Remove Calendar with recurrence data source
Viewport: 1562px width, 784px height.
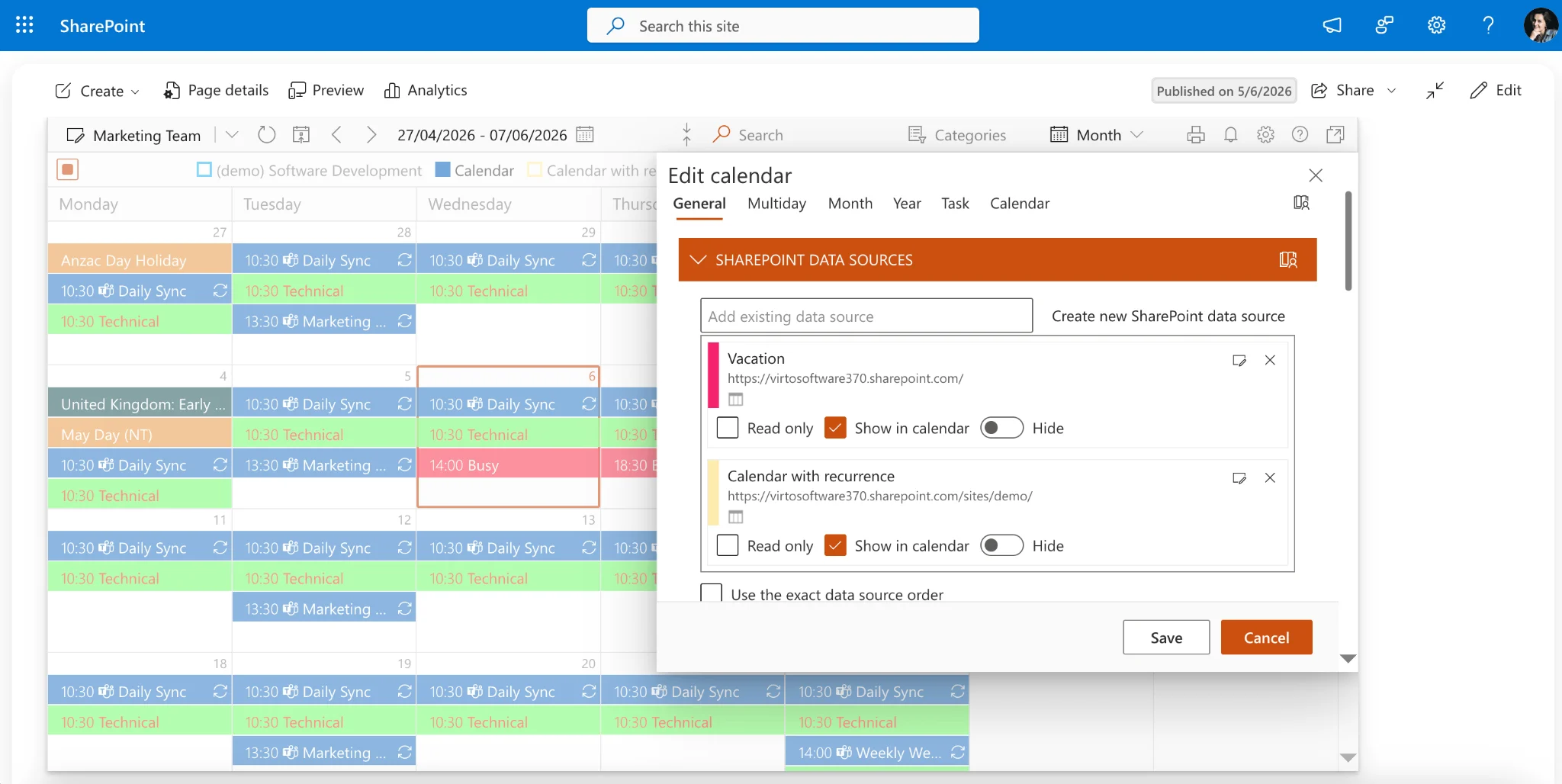click(x=1270, y=477)
